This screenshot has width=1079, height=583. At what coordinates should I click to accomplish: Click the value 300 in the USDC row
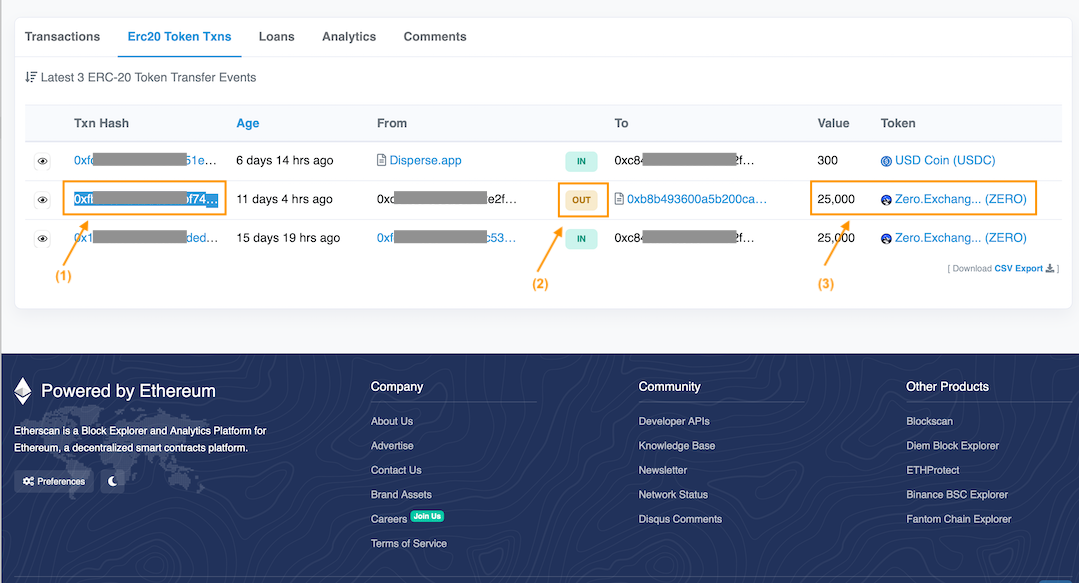click(827, 160)
